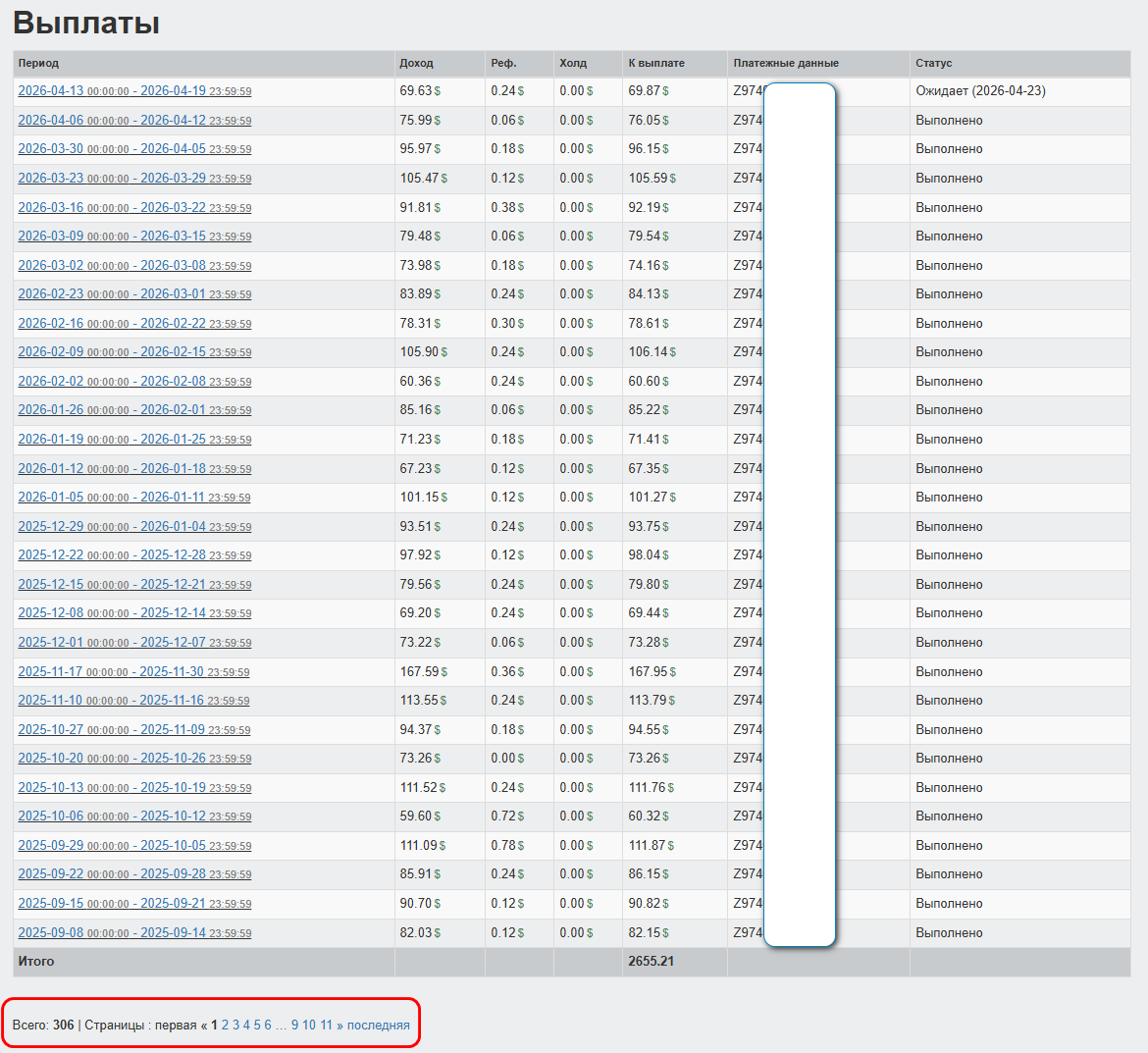Open payout period 2025-10-06 to 2025-10-12

134,815
